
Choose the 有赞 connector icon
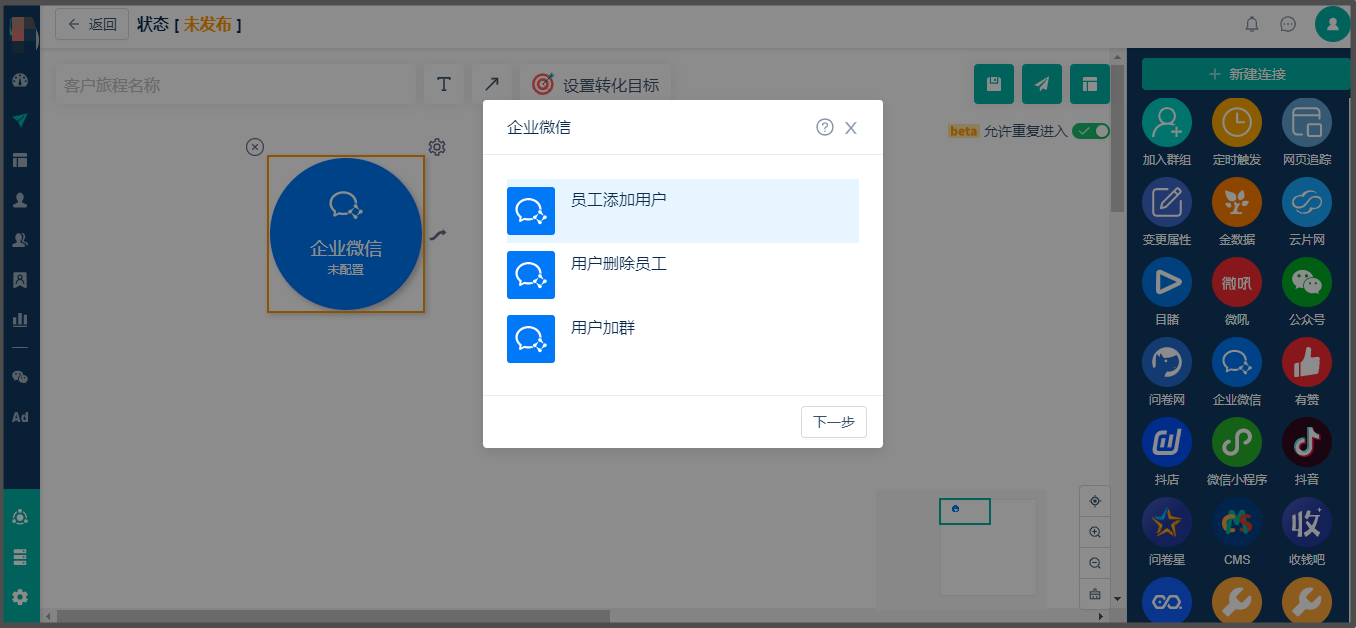click(1307, 363)
